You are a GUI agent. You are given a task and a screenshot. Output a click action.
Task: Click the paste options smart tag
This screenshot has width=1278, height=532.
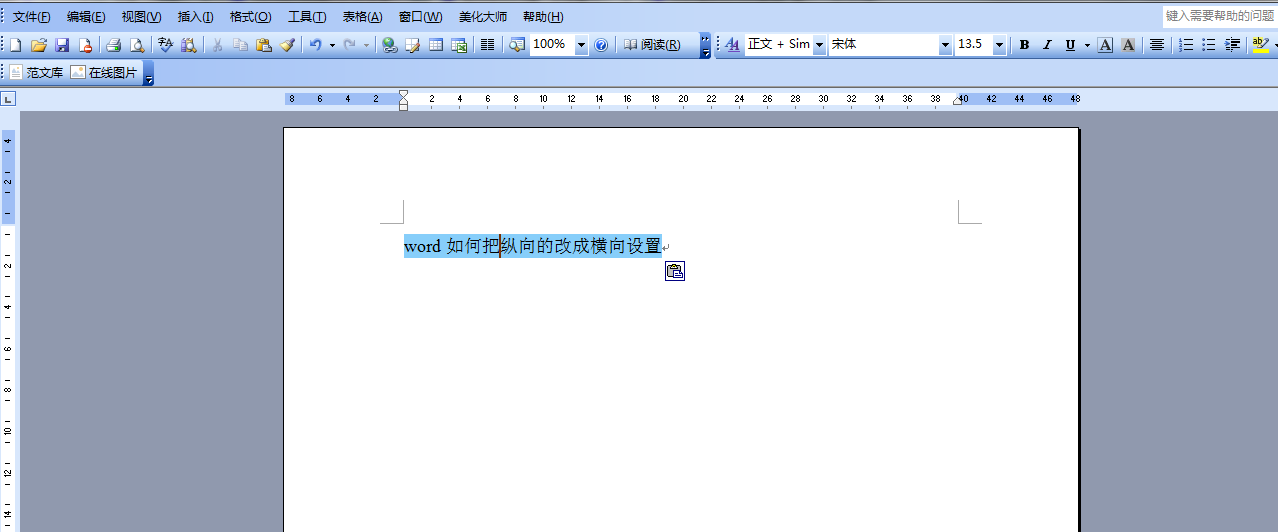click(675, 271)
